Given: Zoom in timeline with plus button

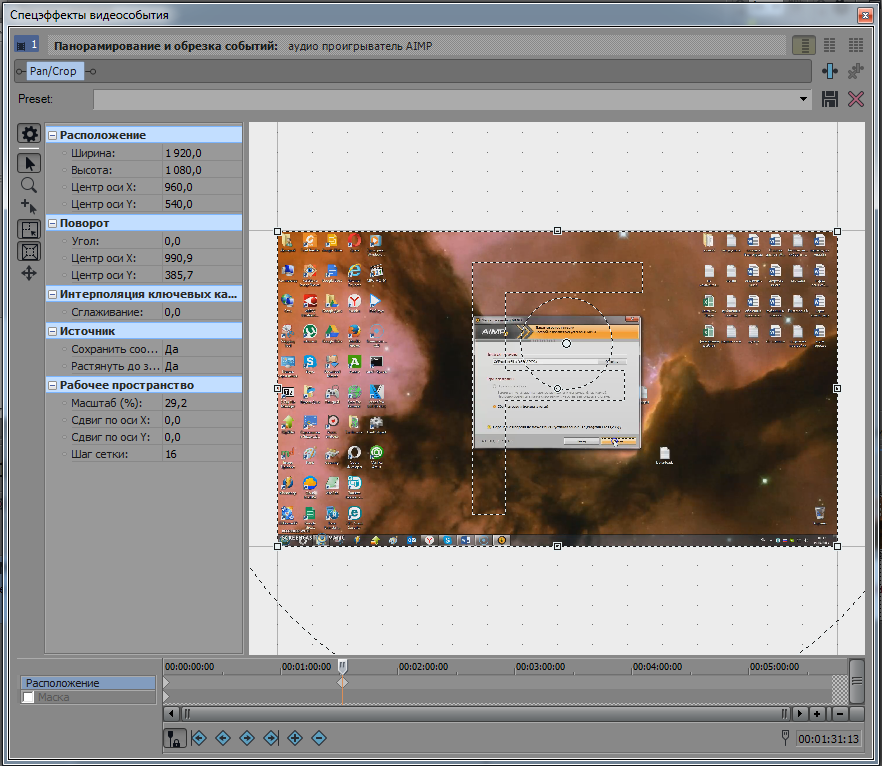Looking at the screenshot, I should 817,714.
